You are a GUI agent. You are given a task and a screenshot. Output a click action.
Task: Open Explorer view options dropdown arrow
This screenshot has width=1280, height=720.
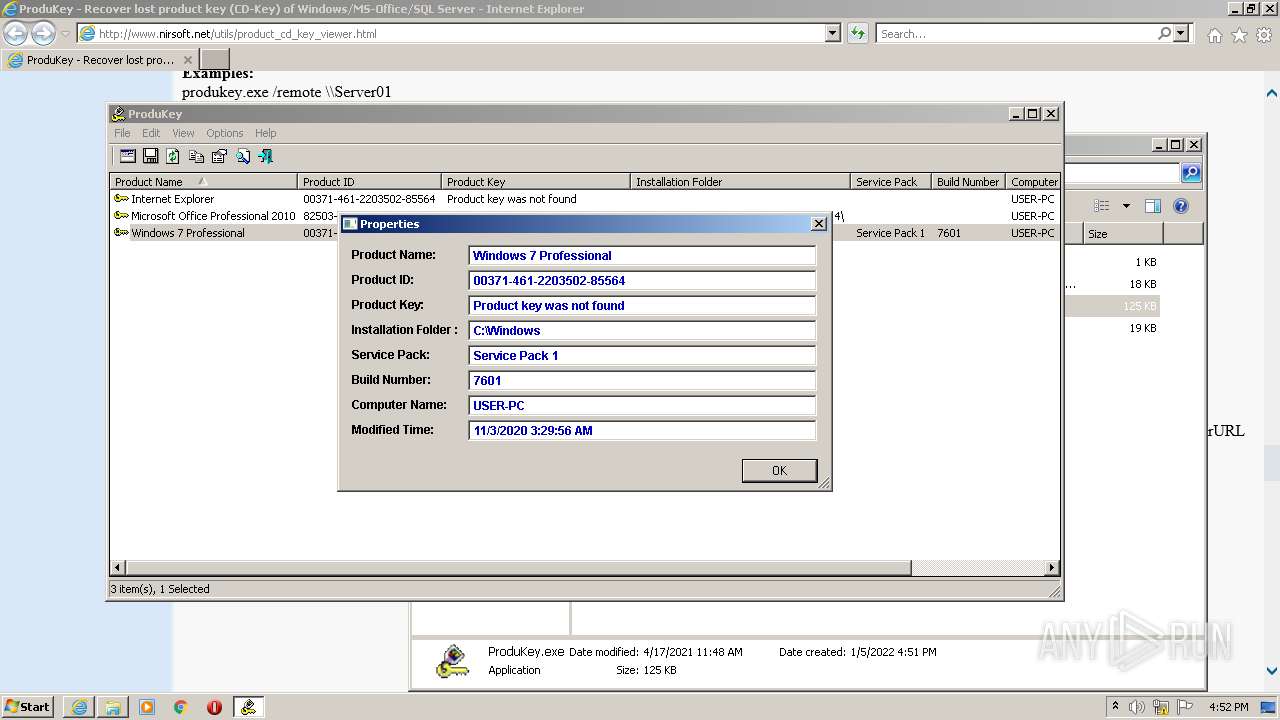click(x=1126, y=206)
